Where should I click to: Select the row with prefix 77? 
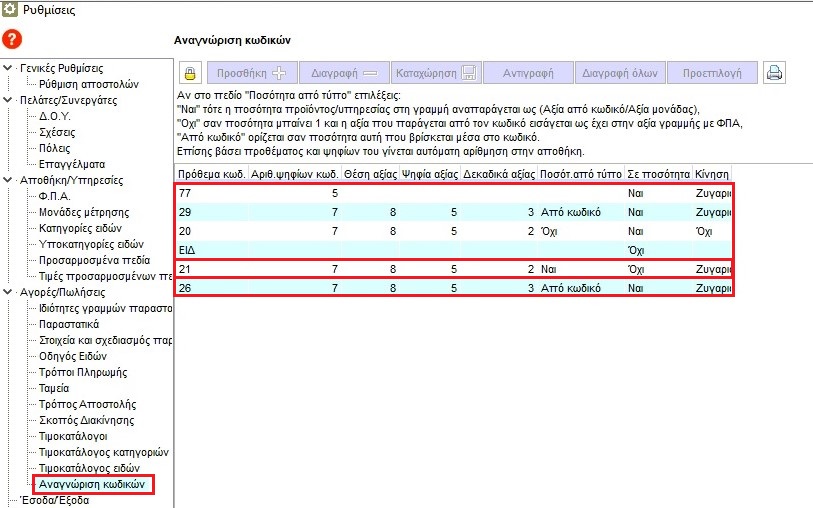(454, 193)
